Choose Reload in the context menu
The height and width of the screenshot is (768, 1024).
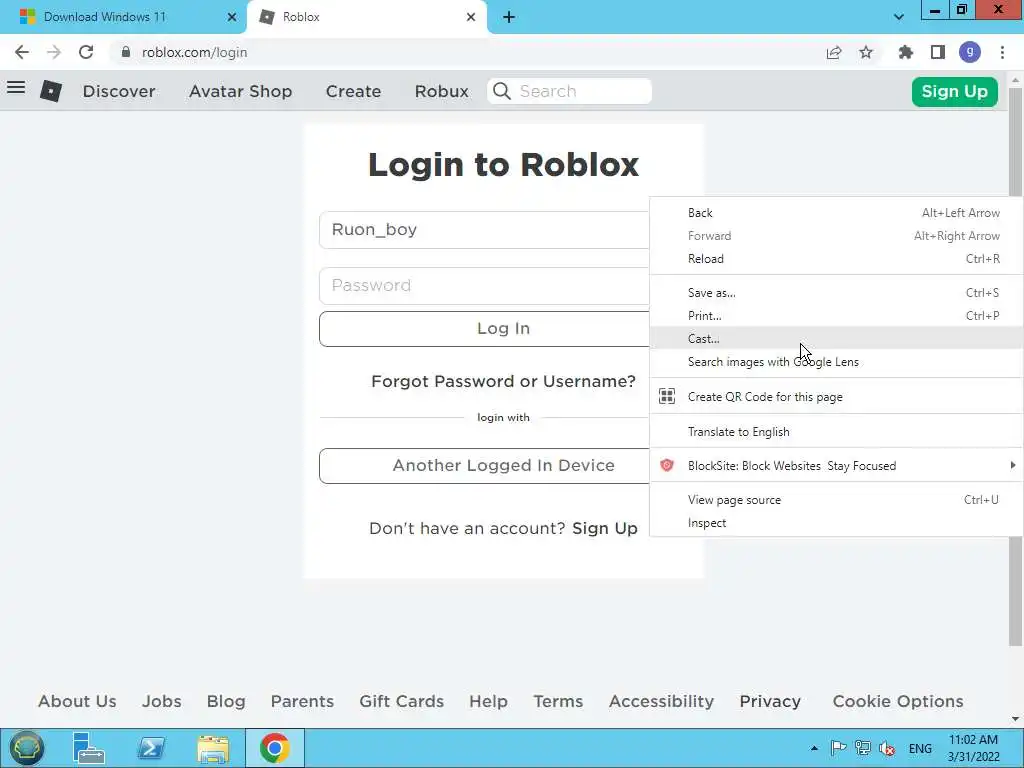(x=837, y=259)
